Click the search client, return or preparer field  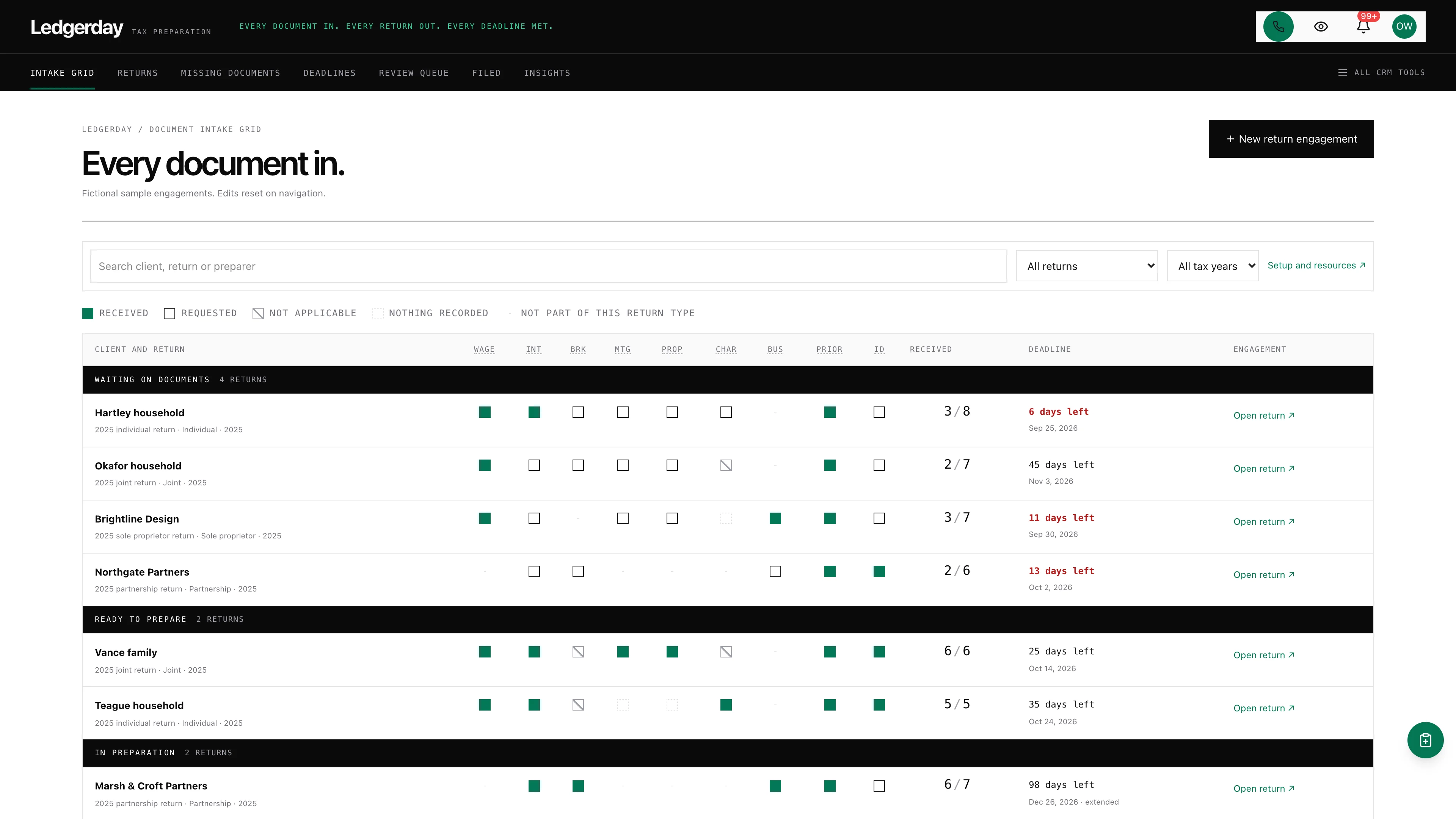(x=548, y=266)
